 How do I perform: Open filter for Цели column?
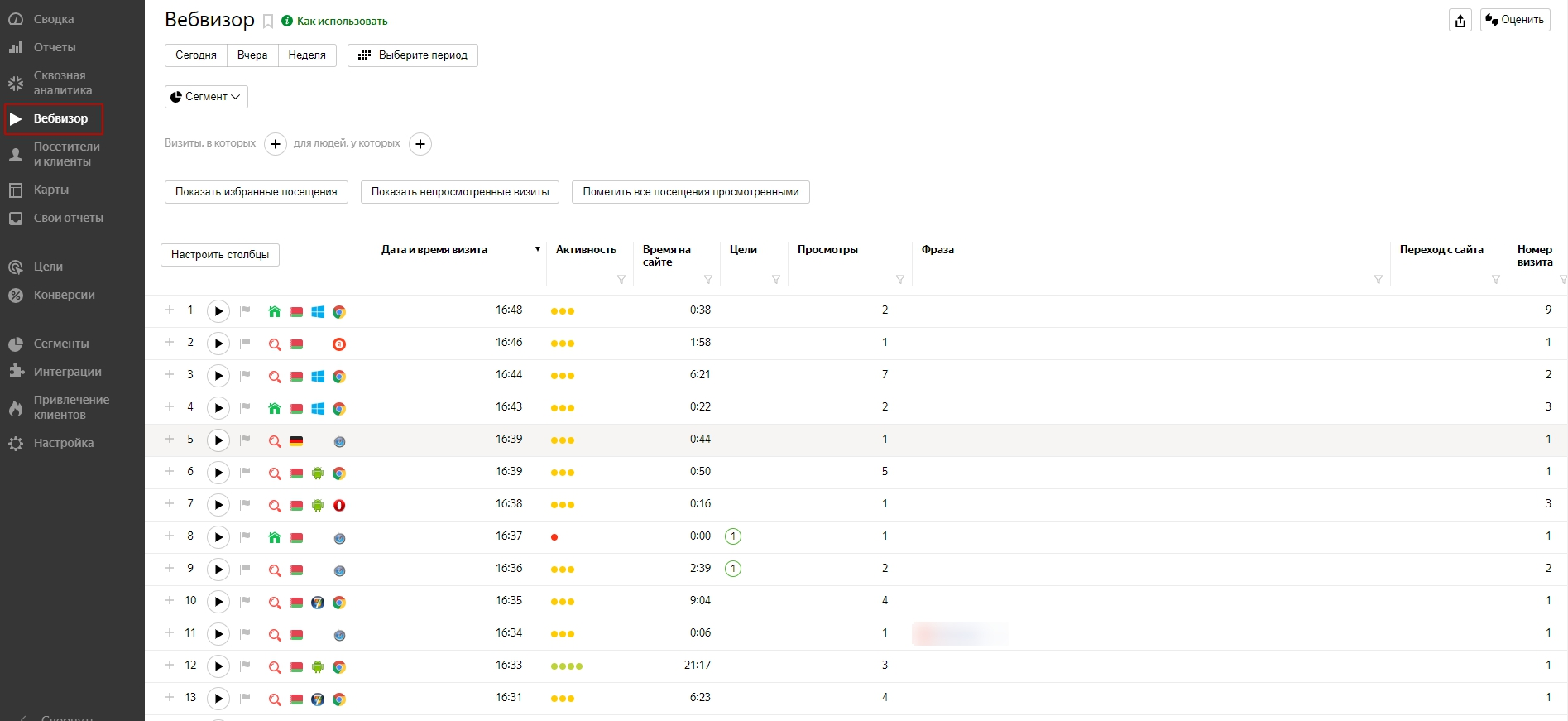tap(776, 280)
